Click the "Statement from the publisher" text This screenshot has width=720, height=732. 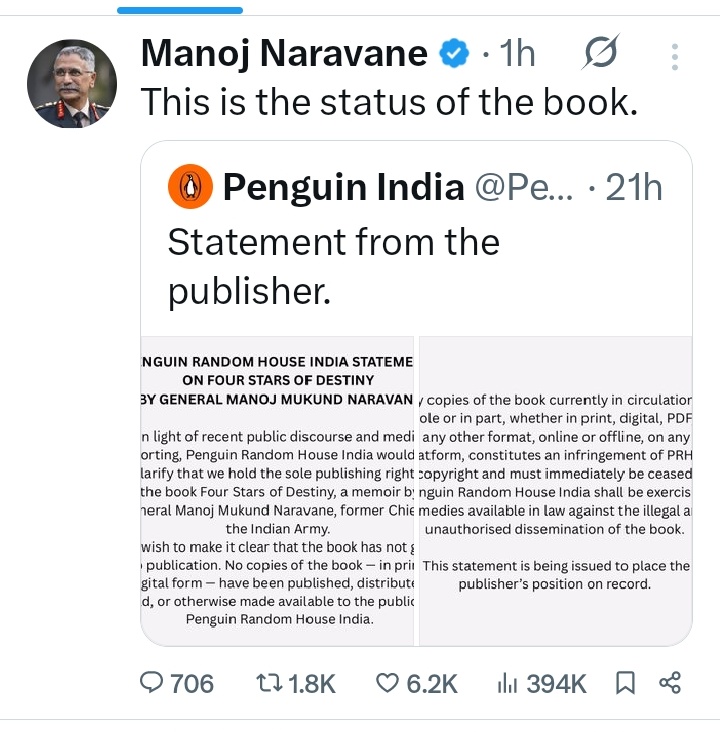coord(332,266)
